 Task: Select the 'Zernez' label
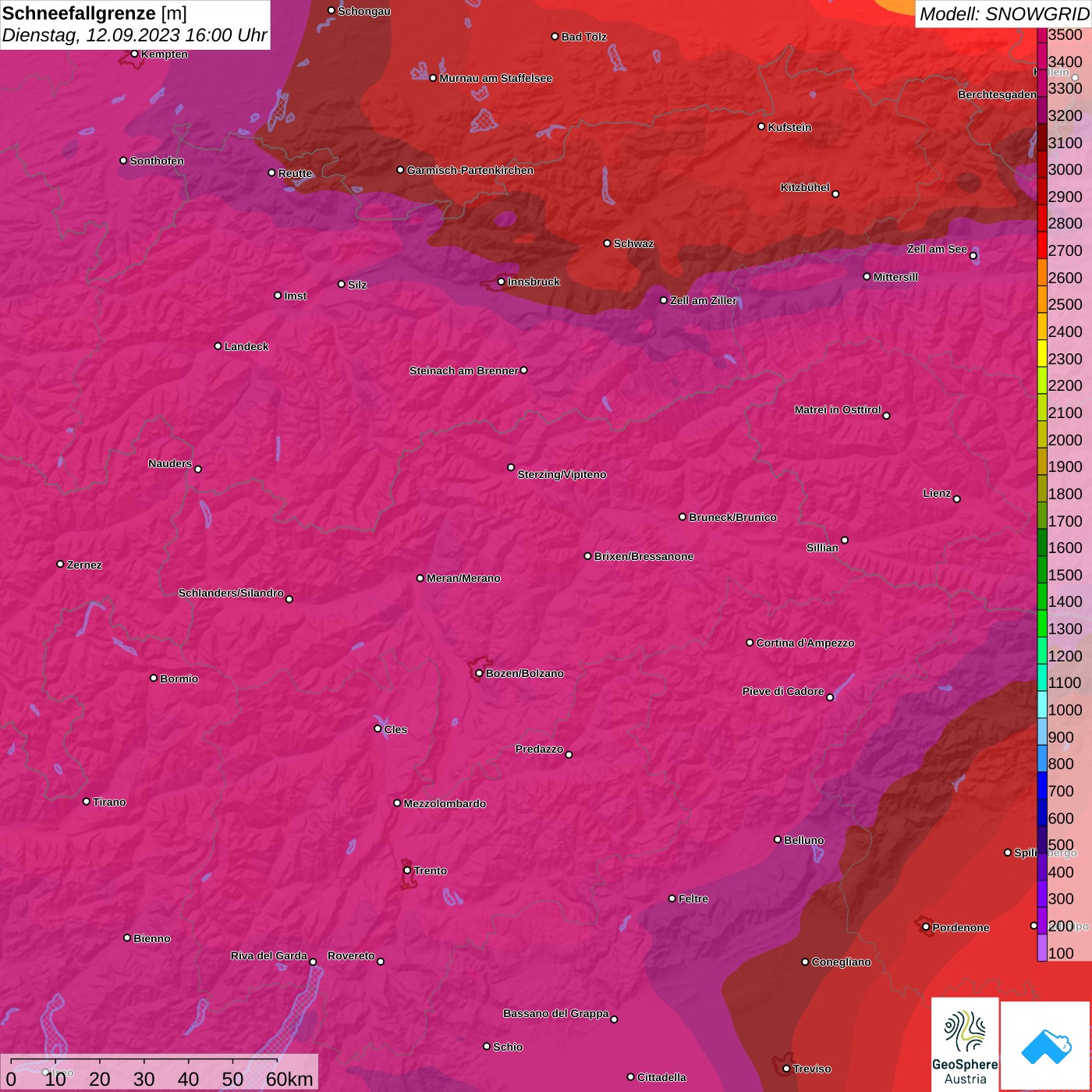[84, 565]
